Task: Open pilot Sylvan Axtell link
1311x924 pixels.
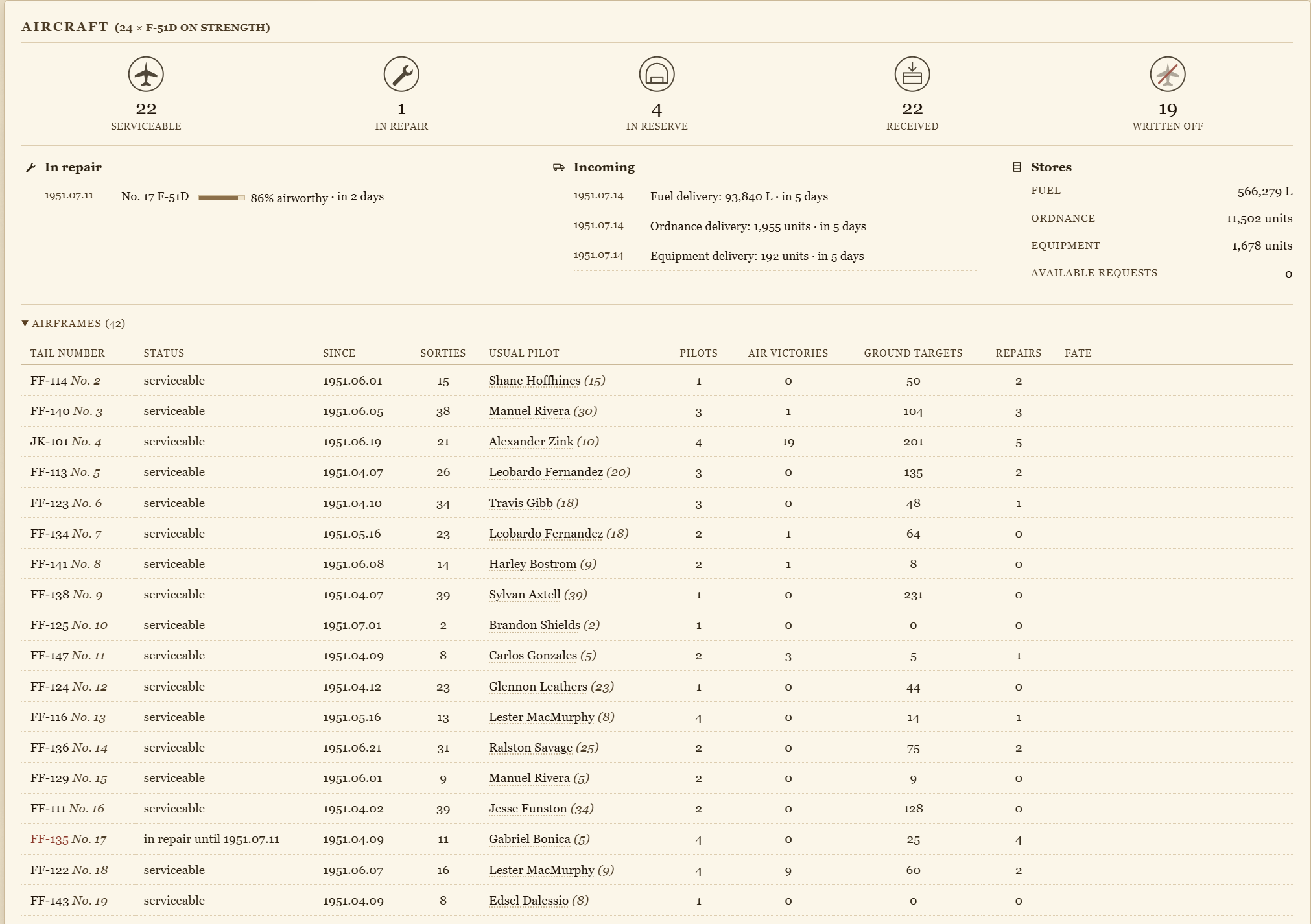Action: tap(525, 595)
